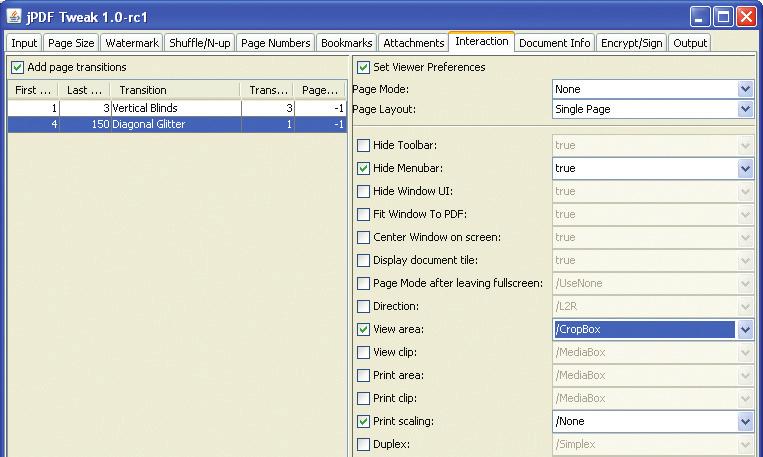
Task: Enable Center Window on screen
Action: click(x=363, y=237)
